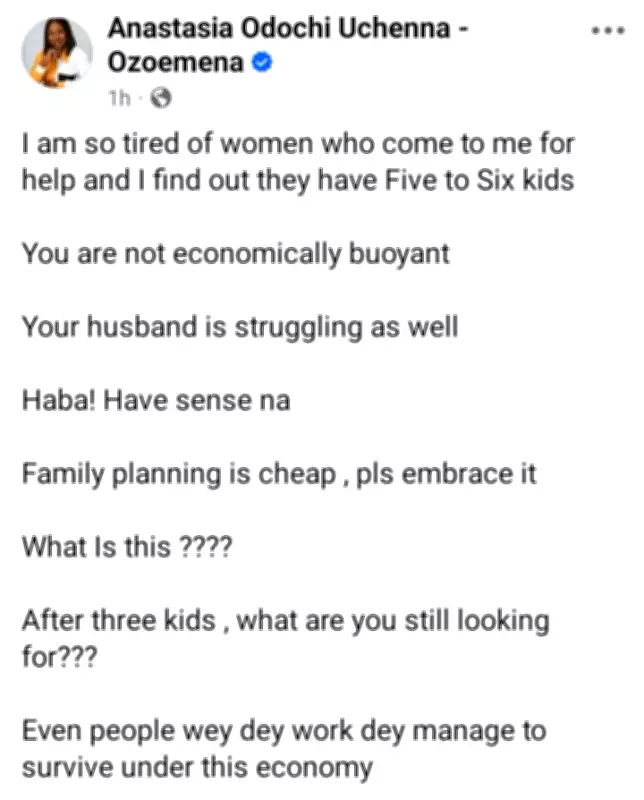This screenshot has width=644, height=800.
Task: Click the blue verified badge next to Ozoemena
Action: (x=260, y=62)
